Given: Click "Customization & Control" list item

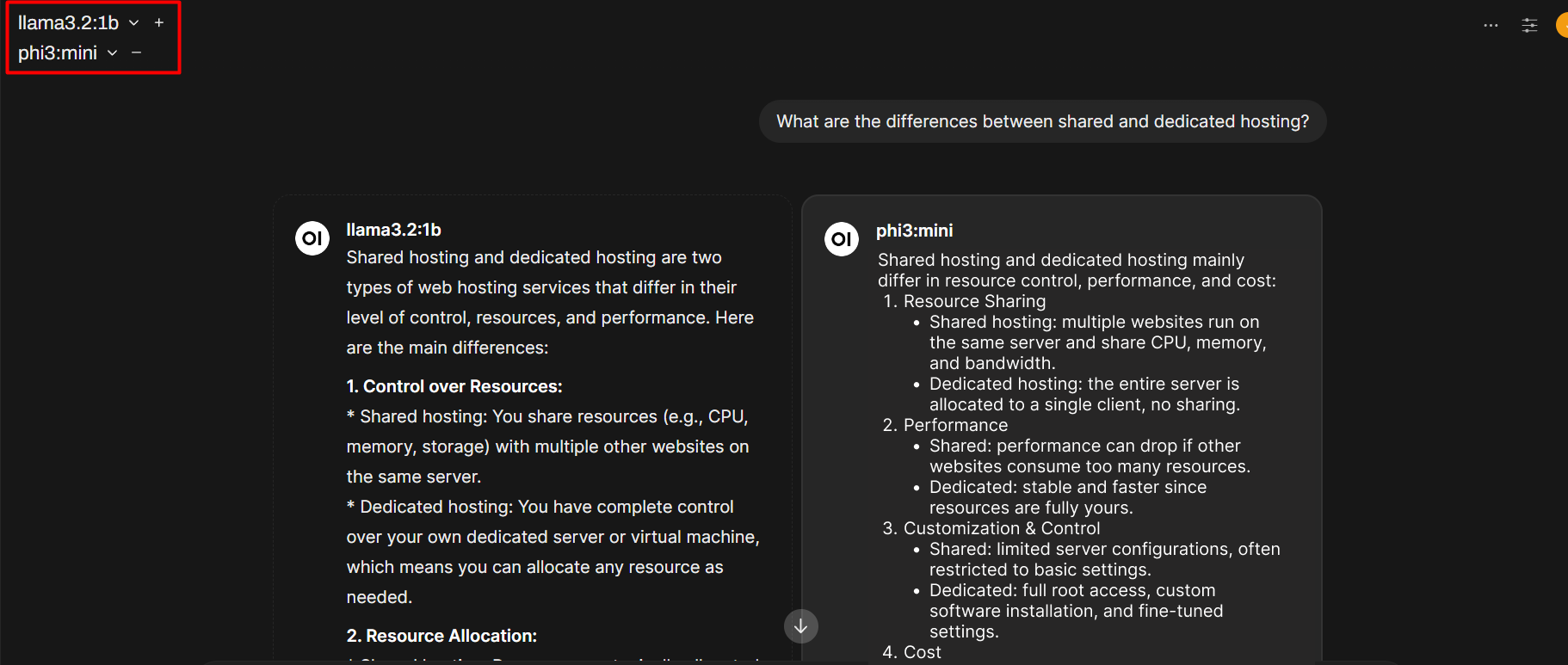Looking at the screenshot, I should pyautogui.click(x=1002, y=528).
